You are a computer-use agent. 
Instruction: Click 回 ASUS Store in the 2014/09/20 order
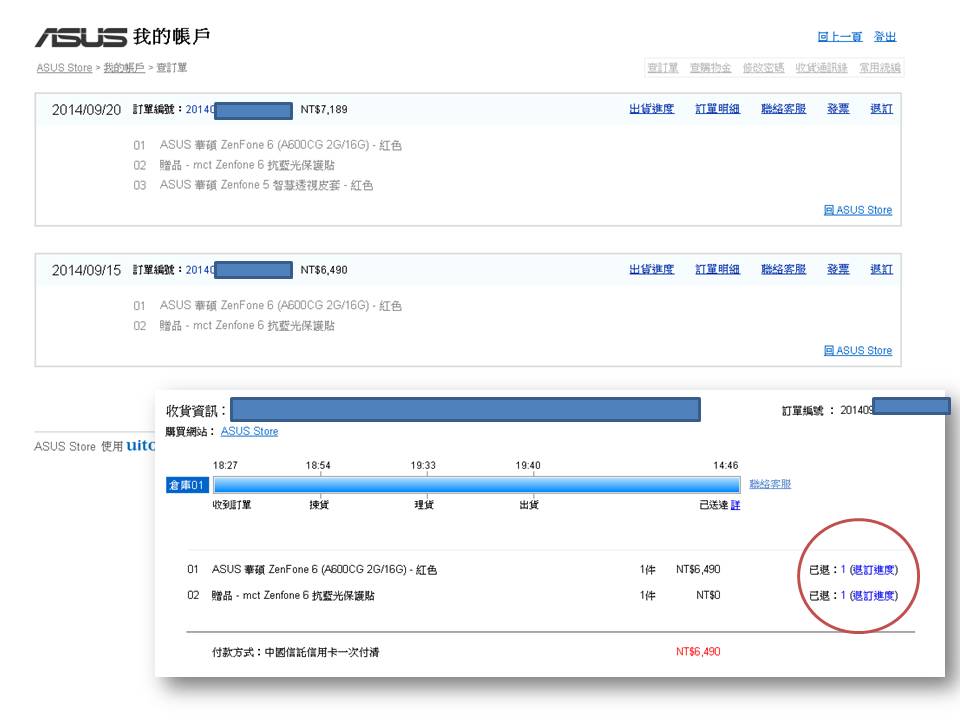pyautogui.click(x=858, y=210)
